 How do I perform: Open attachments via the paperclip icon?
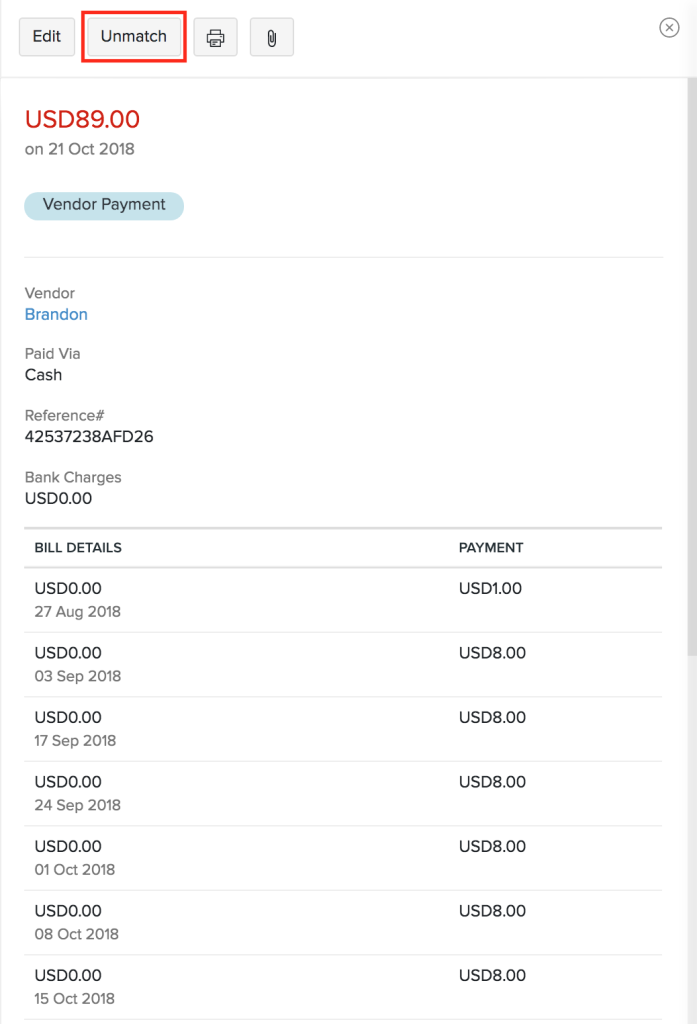pos(271,38)
